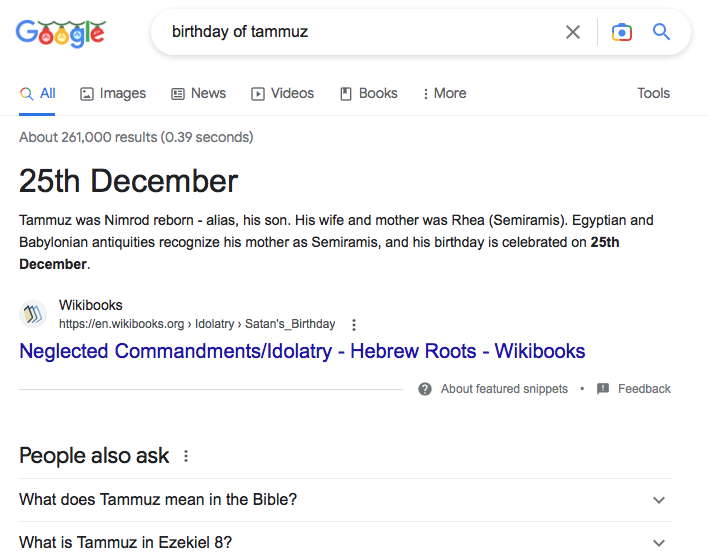Open three-dot options beside People also ask
Screen dimensions: 708x558
click(186, 456)
